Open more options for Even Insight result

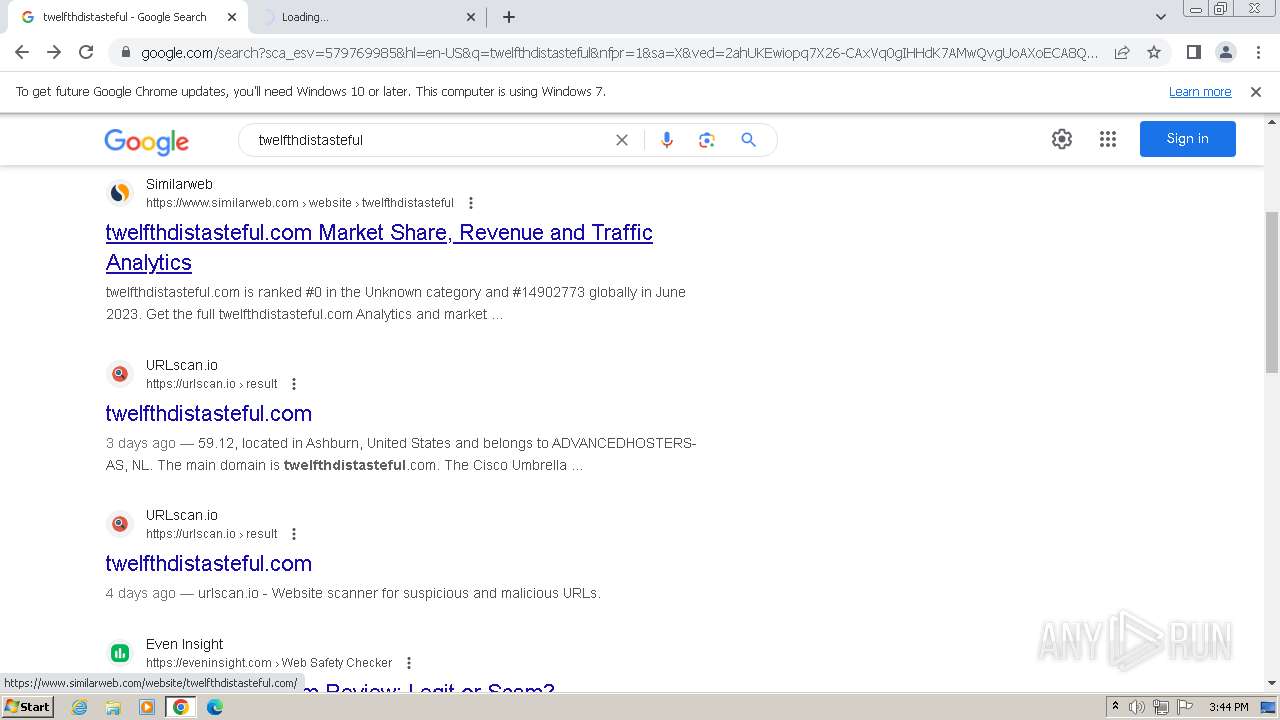point(409,663)
